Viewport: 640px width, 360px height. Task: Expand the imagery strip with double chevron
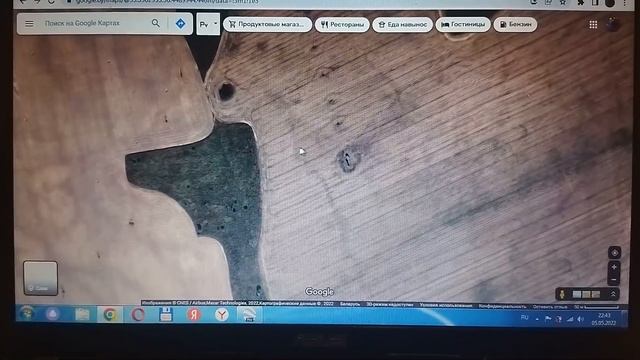613,294
